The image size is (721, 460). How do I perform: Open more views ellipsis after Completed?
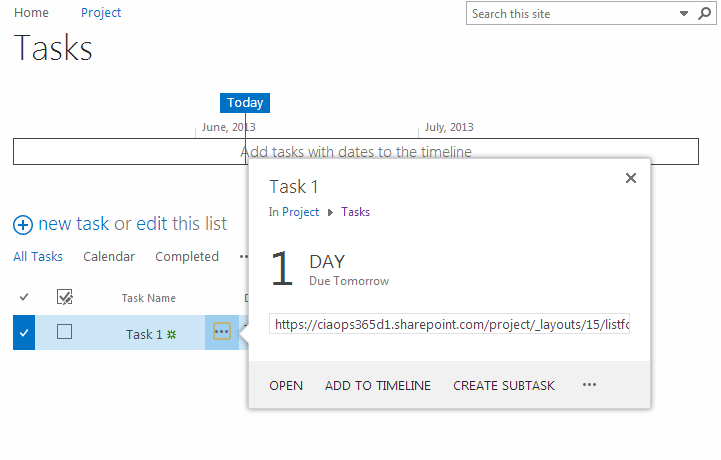[243, 257]
